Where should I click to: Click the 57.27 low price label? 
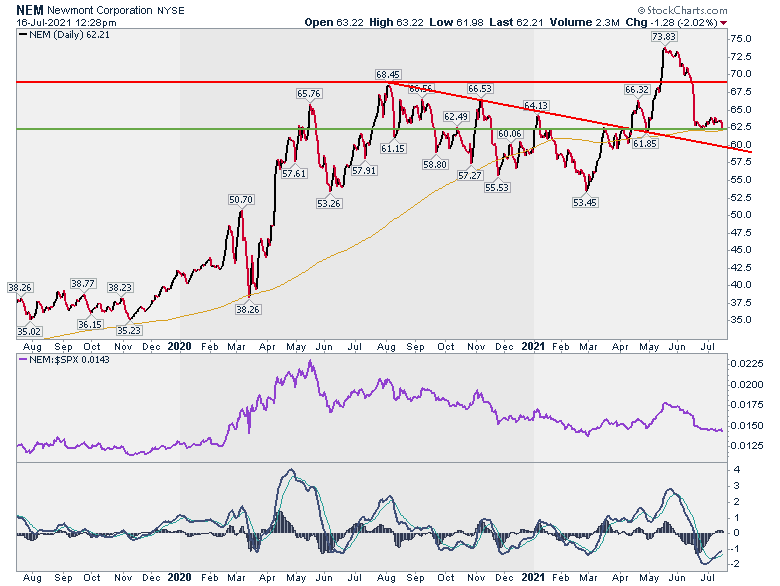[x=470, y=175]
